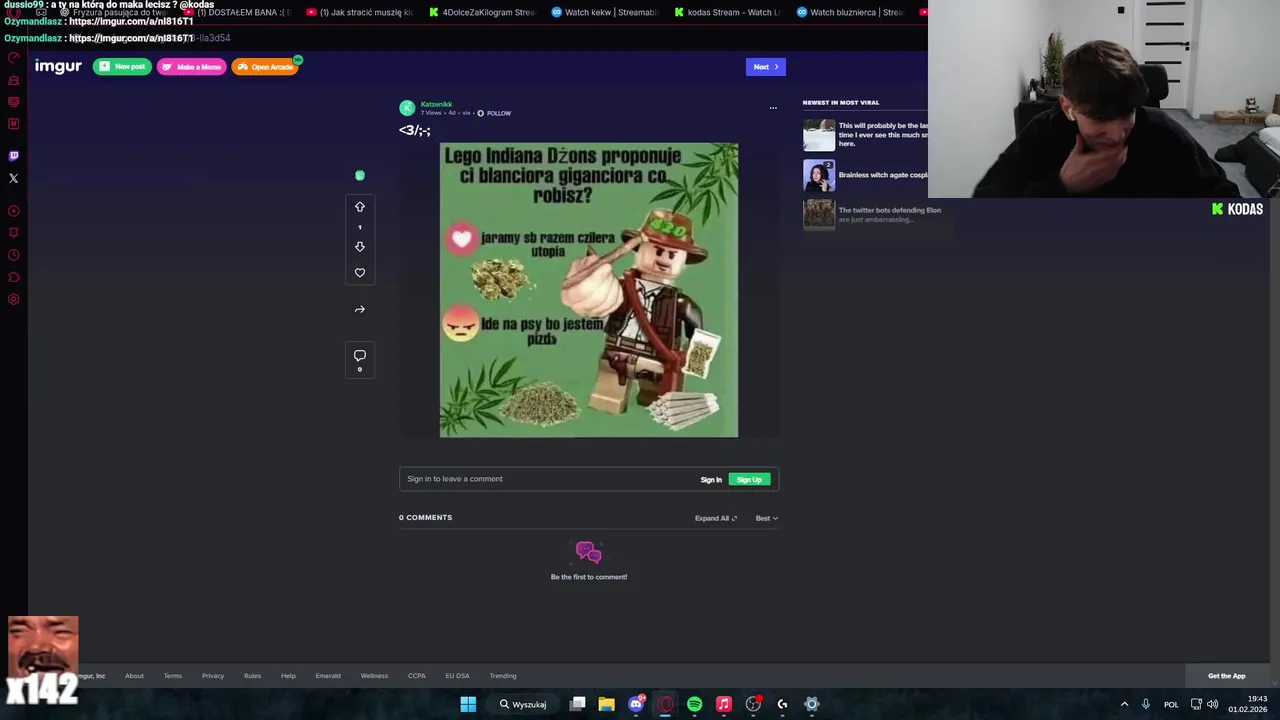Switch to Jak stracić muszlę tab
The width and height of the screenshot is (1280, 720).
(x=360, y=12)
